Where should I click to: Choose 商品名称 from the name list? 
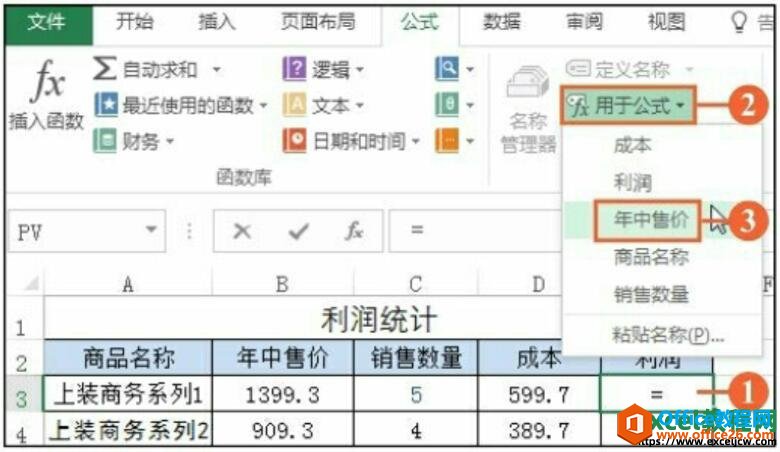coord(662,257)
